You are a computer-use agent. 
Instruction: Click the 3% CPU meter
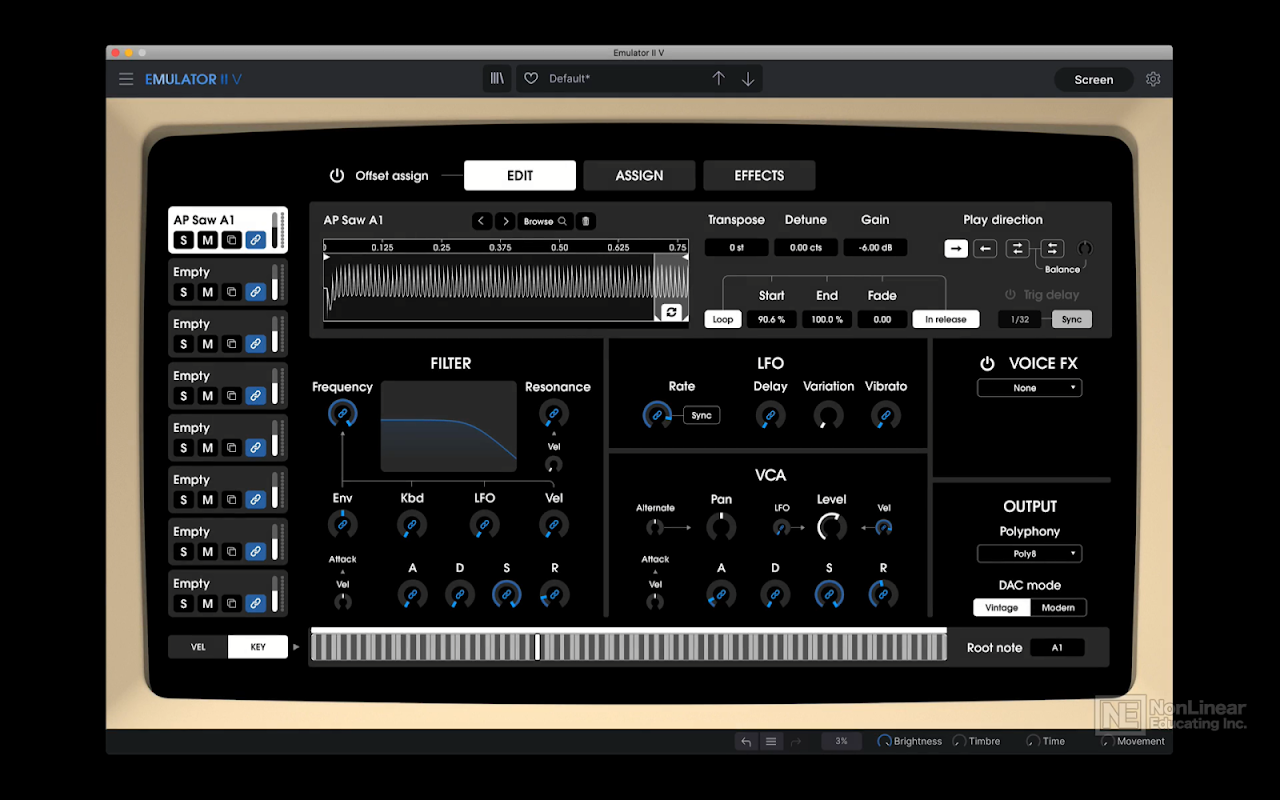coord(842,741)
